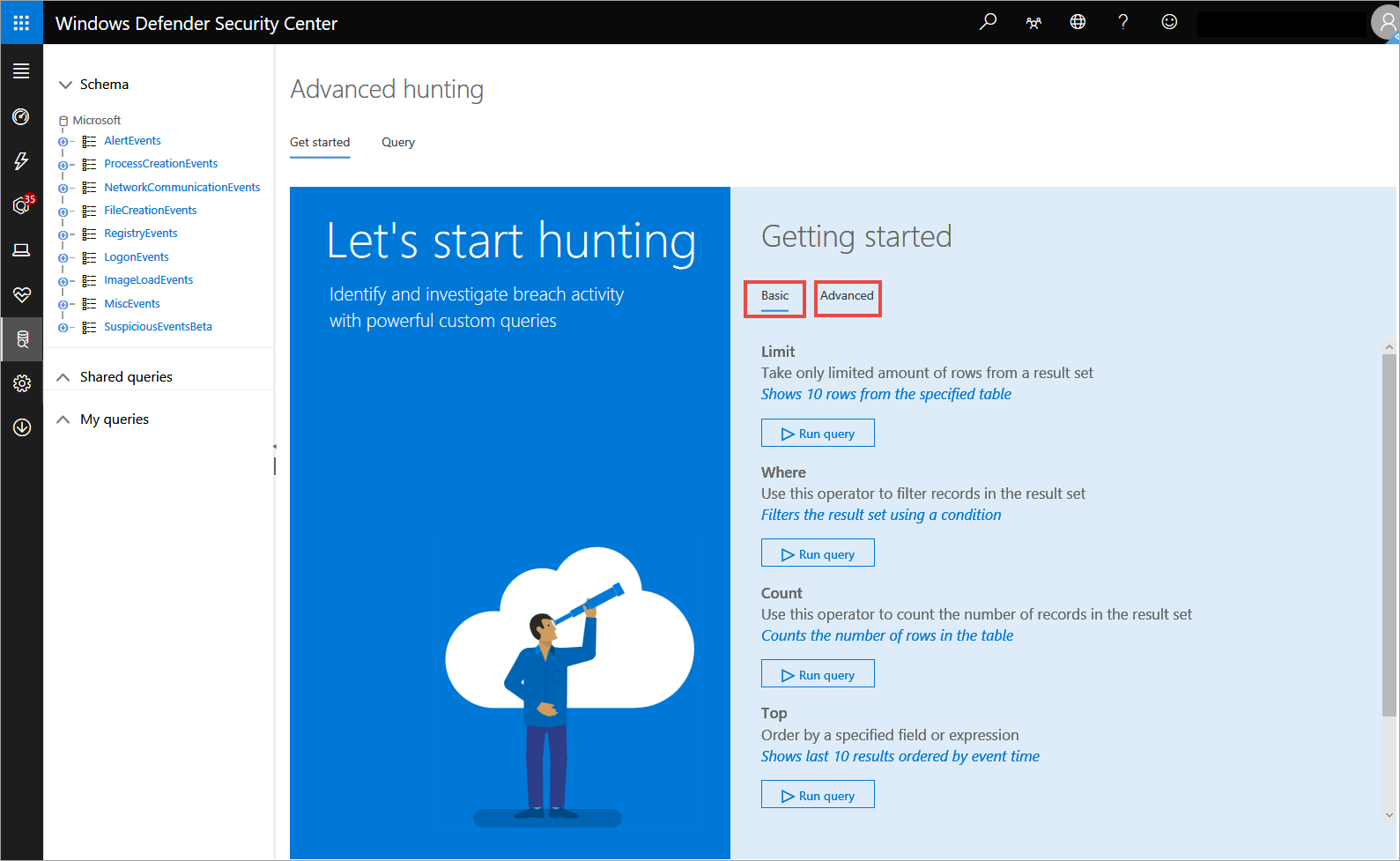
Task: Click the feedback smiley face icon
Action: point(1169,22)
